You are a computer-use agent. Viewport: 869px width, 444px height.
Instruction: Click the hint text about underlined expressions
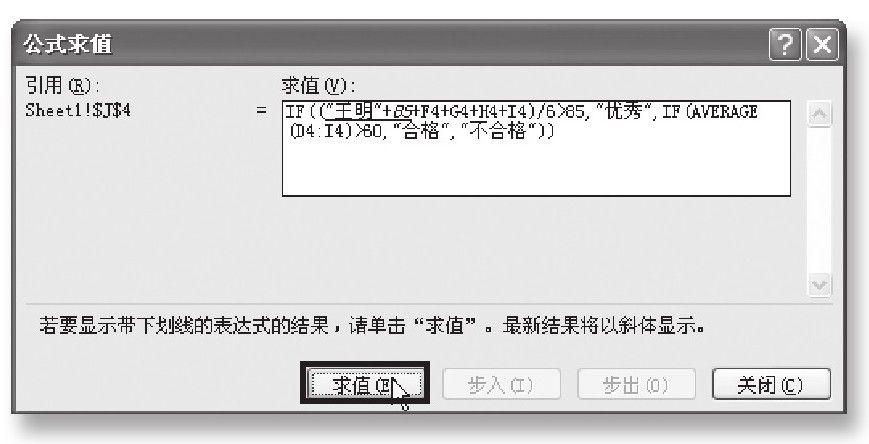point(372,325)
